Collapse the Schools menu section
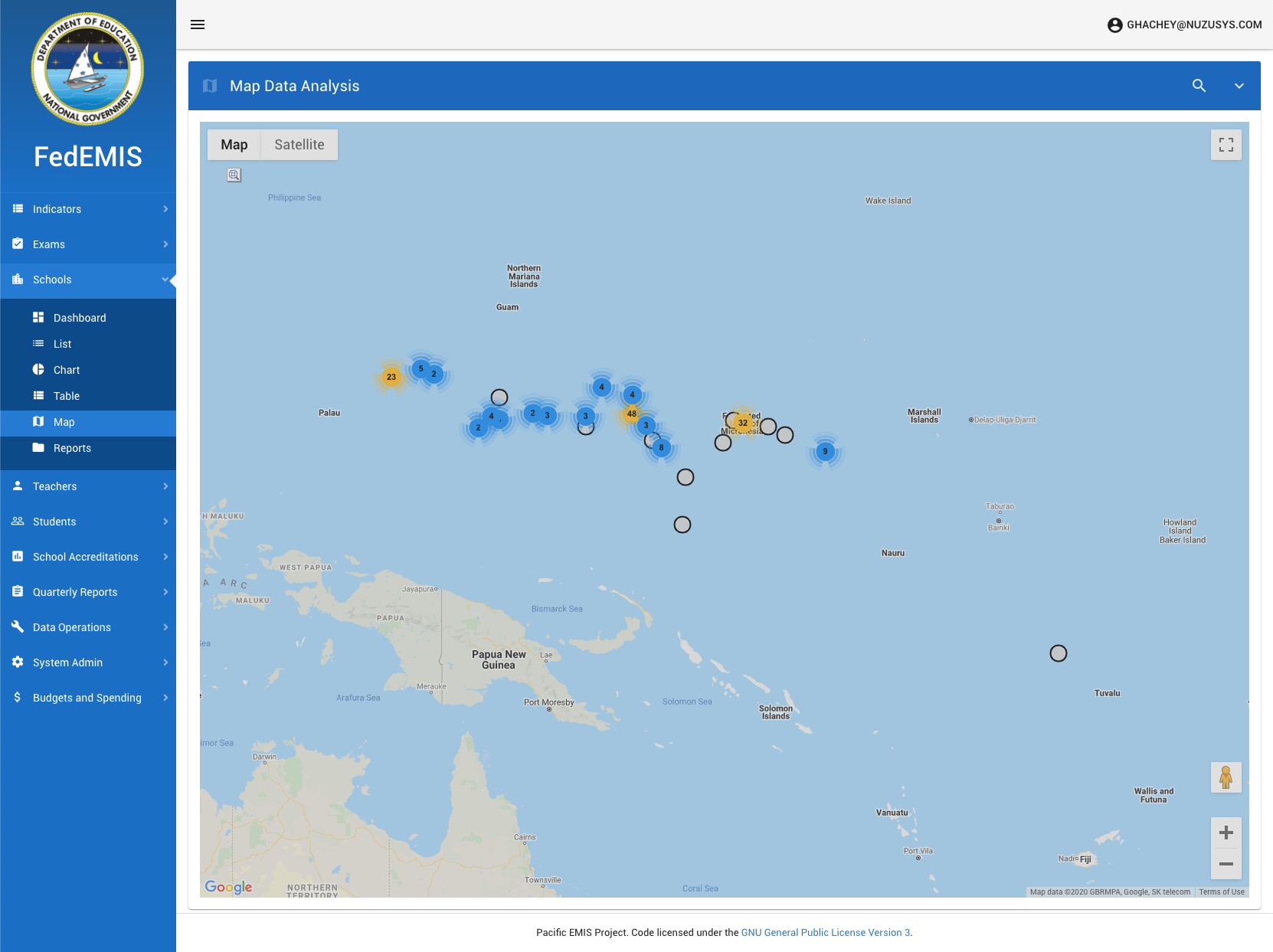The width and height of the screenshot is (1273, 952). pos(88,280)
